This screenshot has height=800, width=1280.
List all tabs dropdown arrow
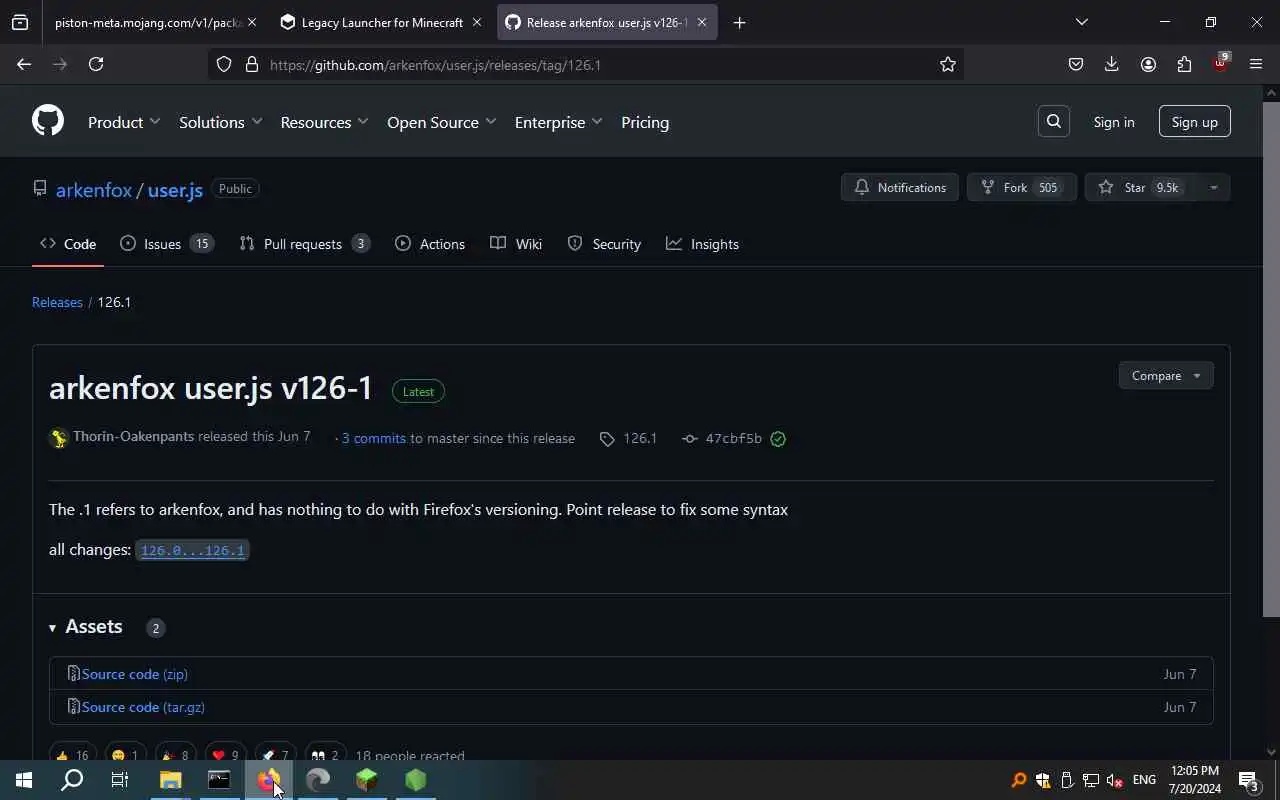tap(1081, 22)
